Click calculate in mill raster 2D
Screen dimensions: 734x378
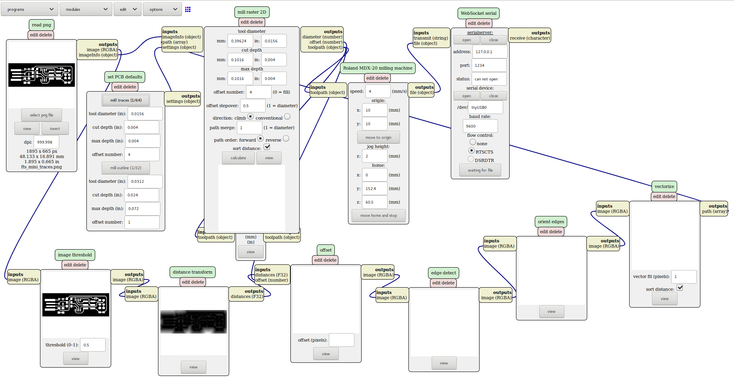(x=238, y=158)
